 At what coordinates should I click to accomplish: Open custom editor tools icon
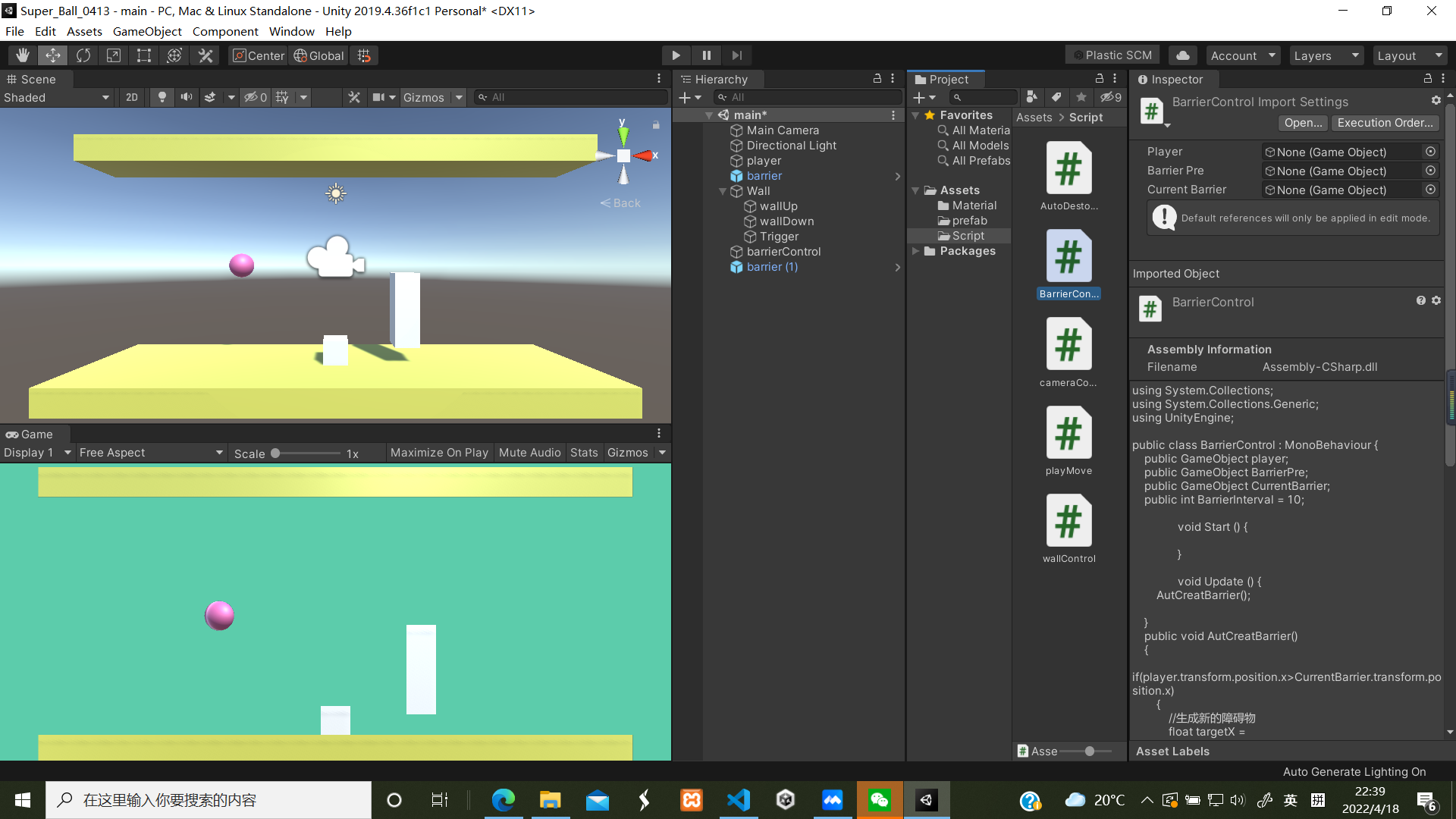coord(205,55)
